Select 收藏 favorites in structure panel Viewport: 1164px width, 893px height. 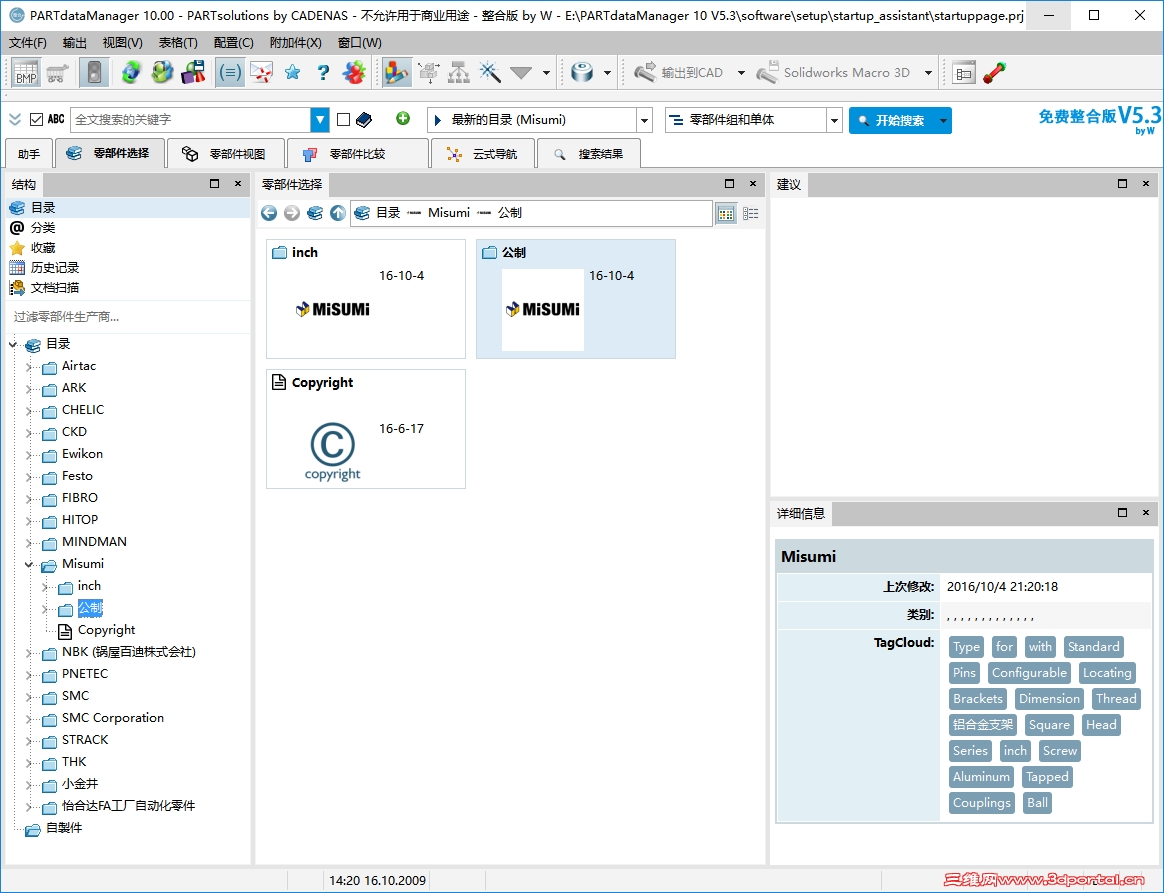point(43,248)
